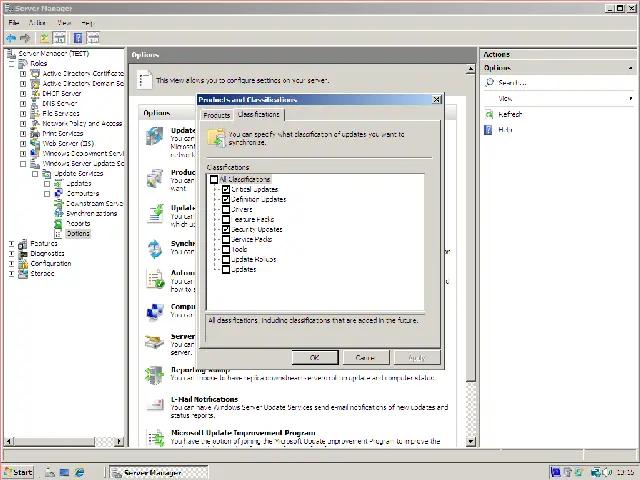Image resolution: width=640 pixels, height=480 pixels.
Task: Click the Up one level toolbar icon
Action: [44, 38]
